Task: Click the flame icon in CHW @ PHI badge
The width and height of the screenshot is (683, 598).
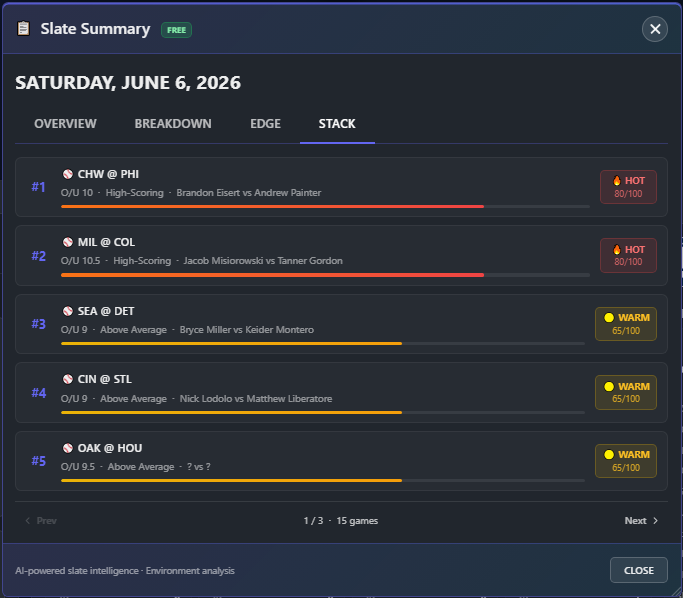Action: click(617, 181)
